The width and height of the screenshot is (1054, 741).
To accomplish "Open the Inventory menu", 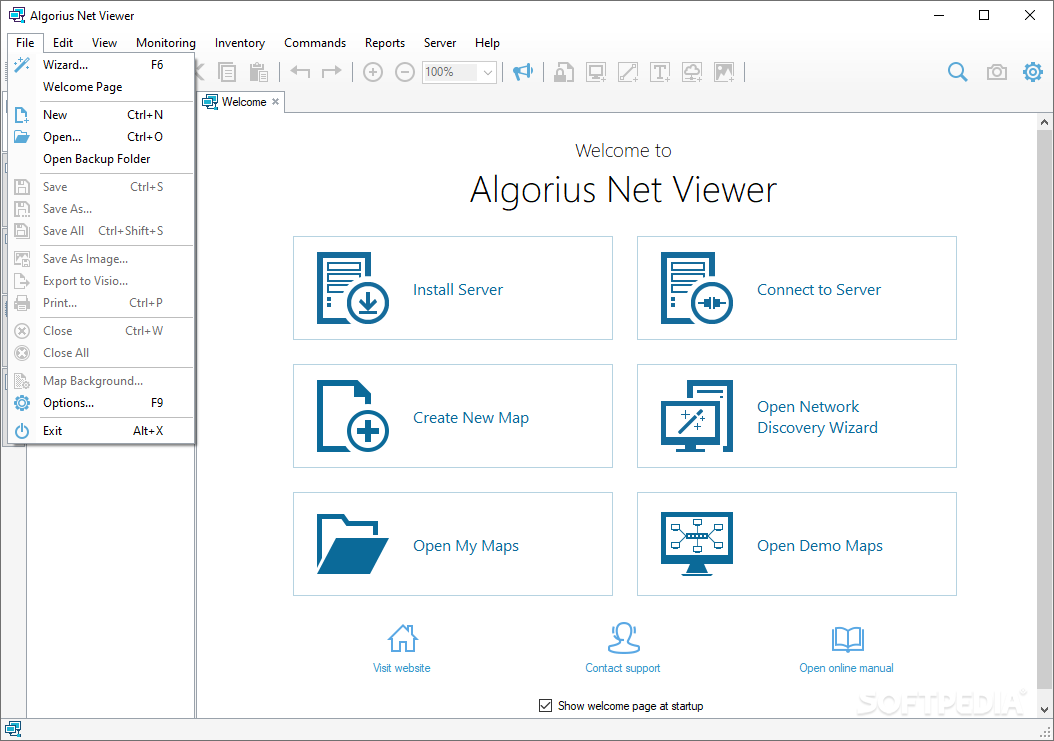I will (240, 42).
